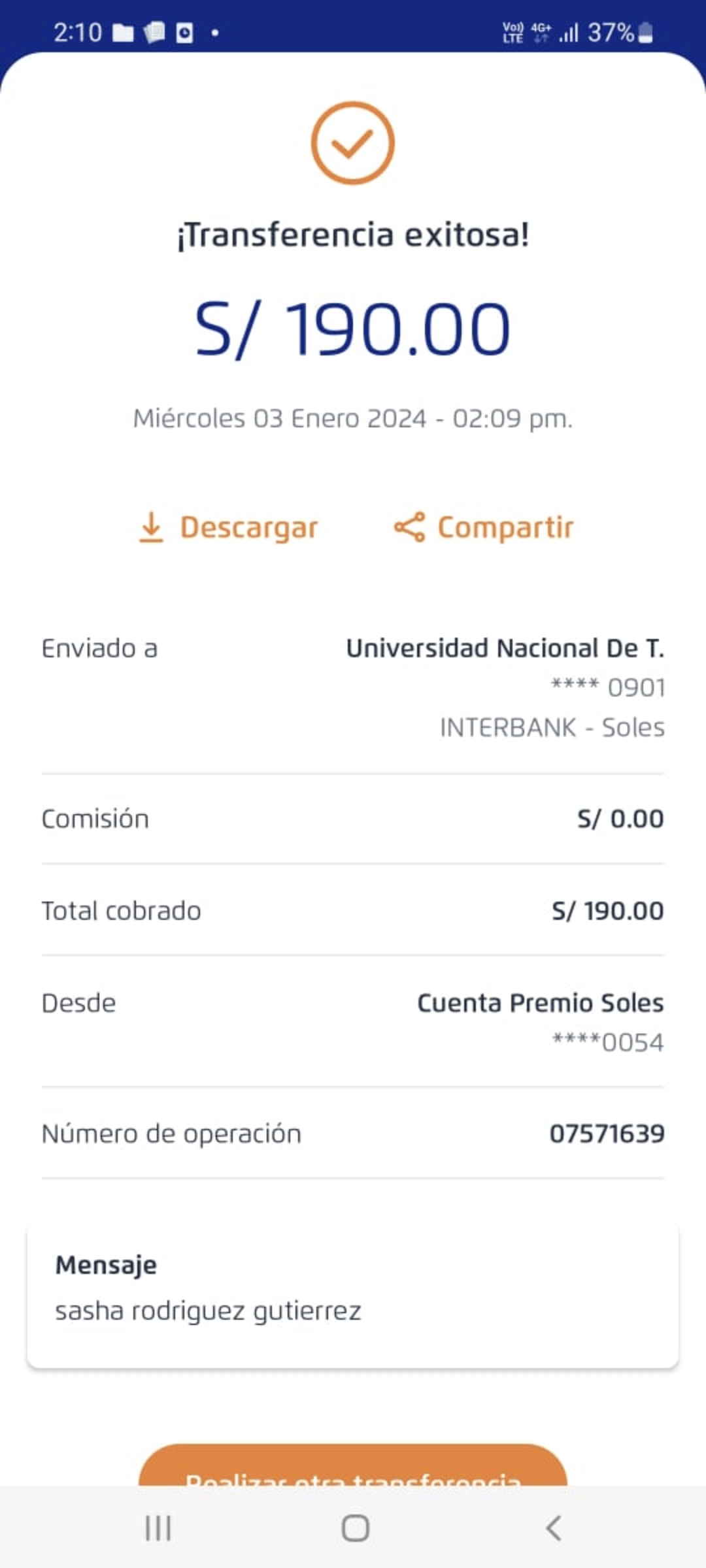The height and width of the screenshot is (1568, 706).
Task: Tap the Cuenta Premio Soles source account
Action: (x=540, y=1003)
